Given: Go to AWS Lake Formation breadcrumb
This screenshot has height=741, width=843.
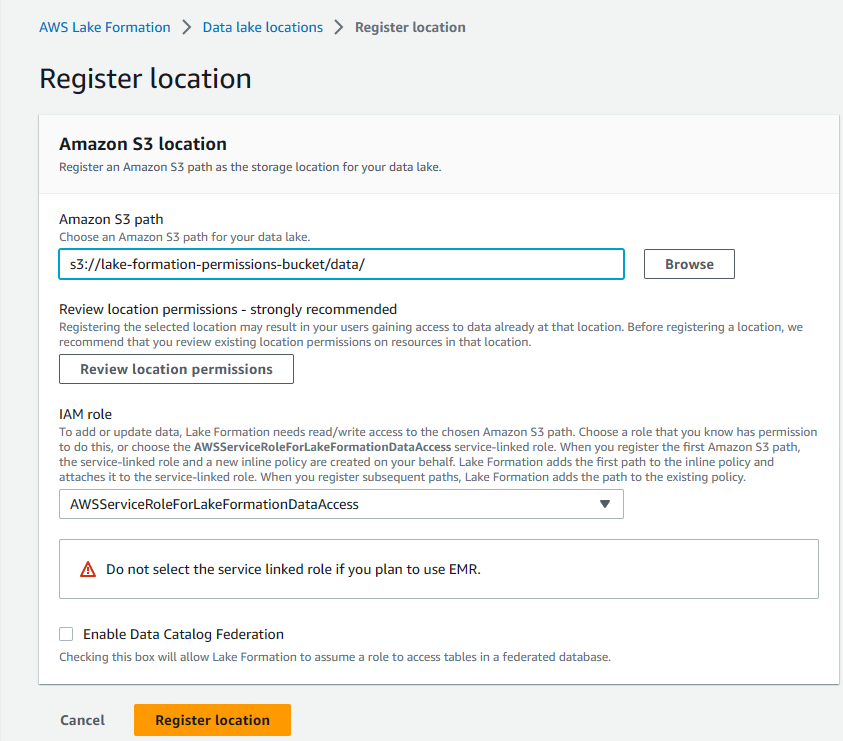Looking at the screenshot, I should [105, 27].
